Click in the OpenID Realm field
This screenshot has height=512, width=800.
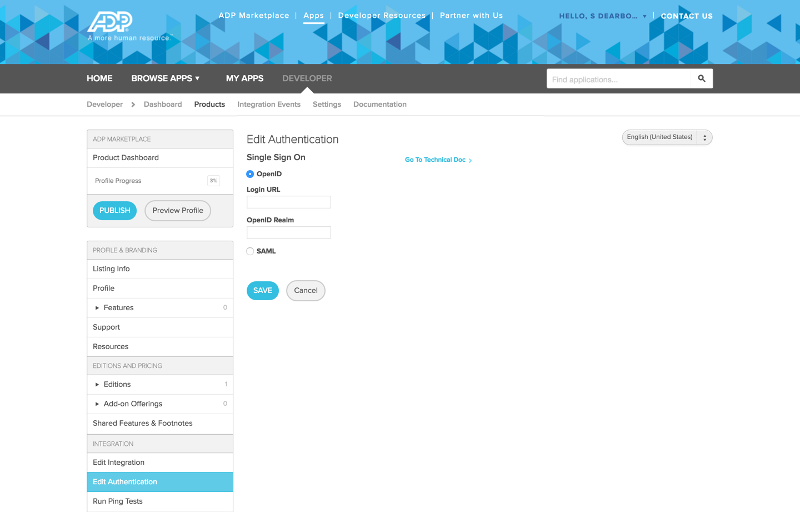tap(289, 233)
